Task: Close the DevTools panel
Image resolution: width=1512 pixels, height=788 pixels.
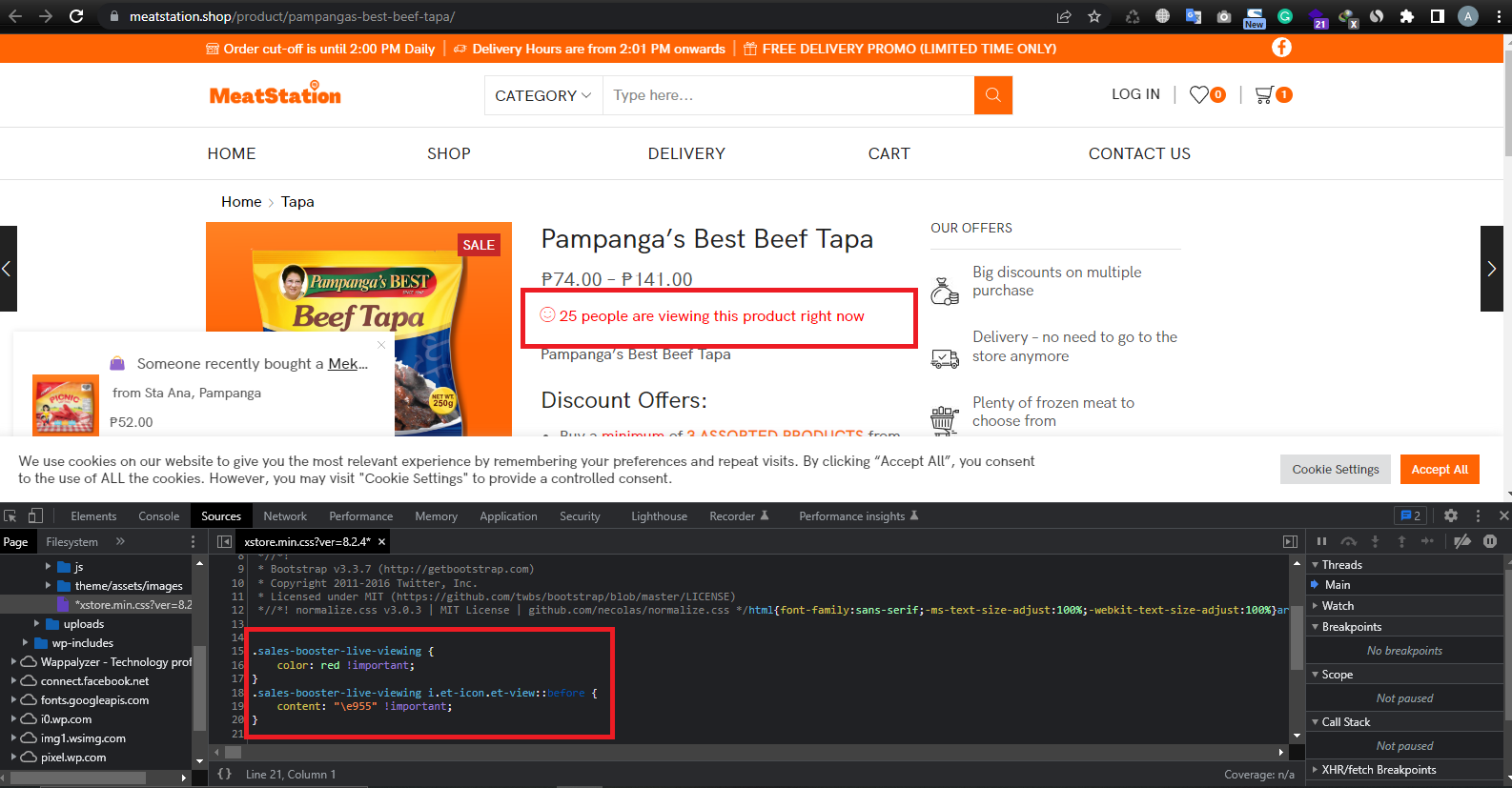Action: pyautogui.click(x=1503, y=515)
